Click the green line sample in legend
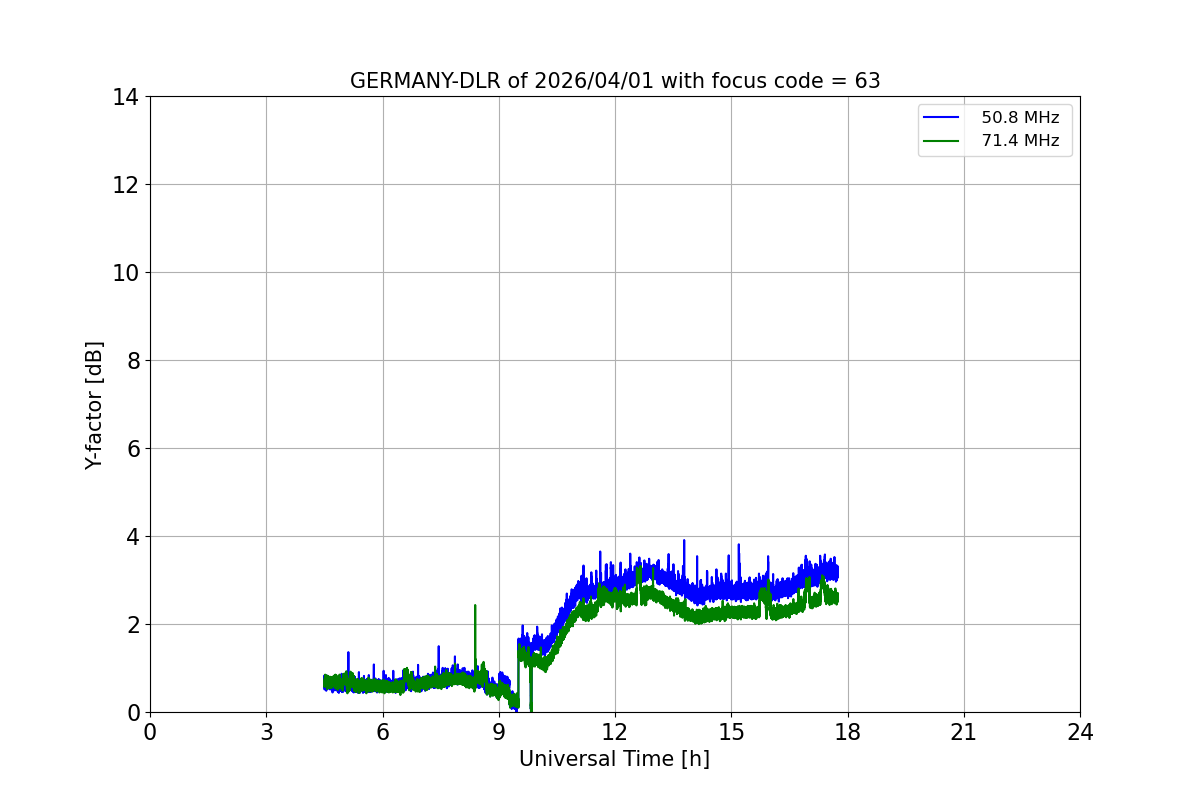Image resolution: width=1200 pixels, height=800 pixels. pos(941,141)
